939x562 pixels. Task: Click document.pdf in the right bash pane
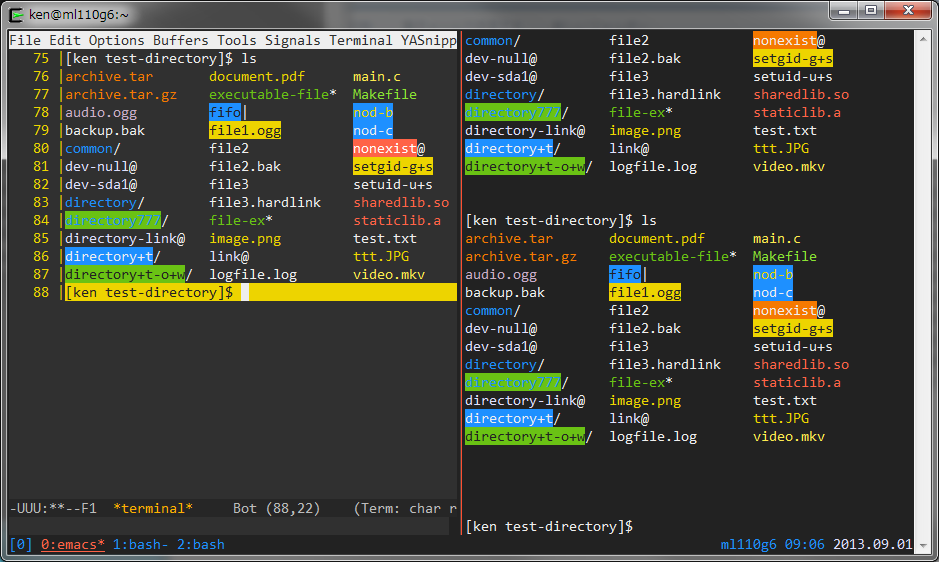(x=657, y=238)
